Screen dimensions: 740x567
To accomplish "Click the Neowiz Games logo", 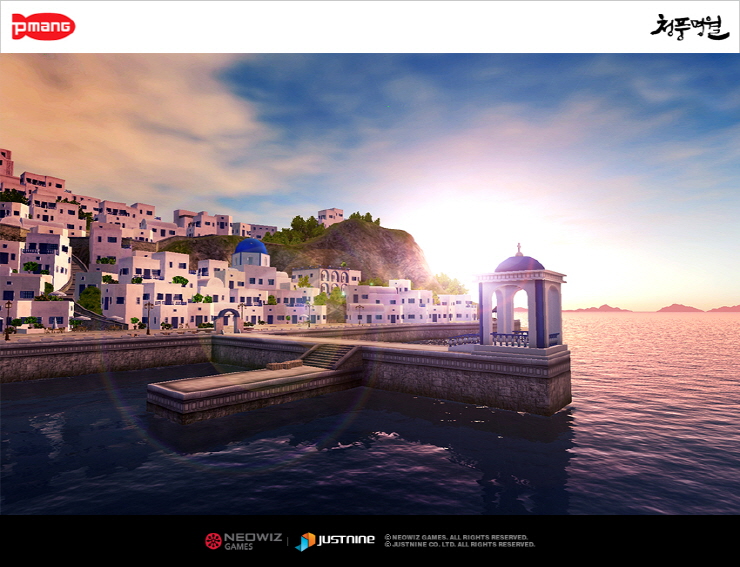I will pos(244,541).
